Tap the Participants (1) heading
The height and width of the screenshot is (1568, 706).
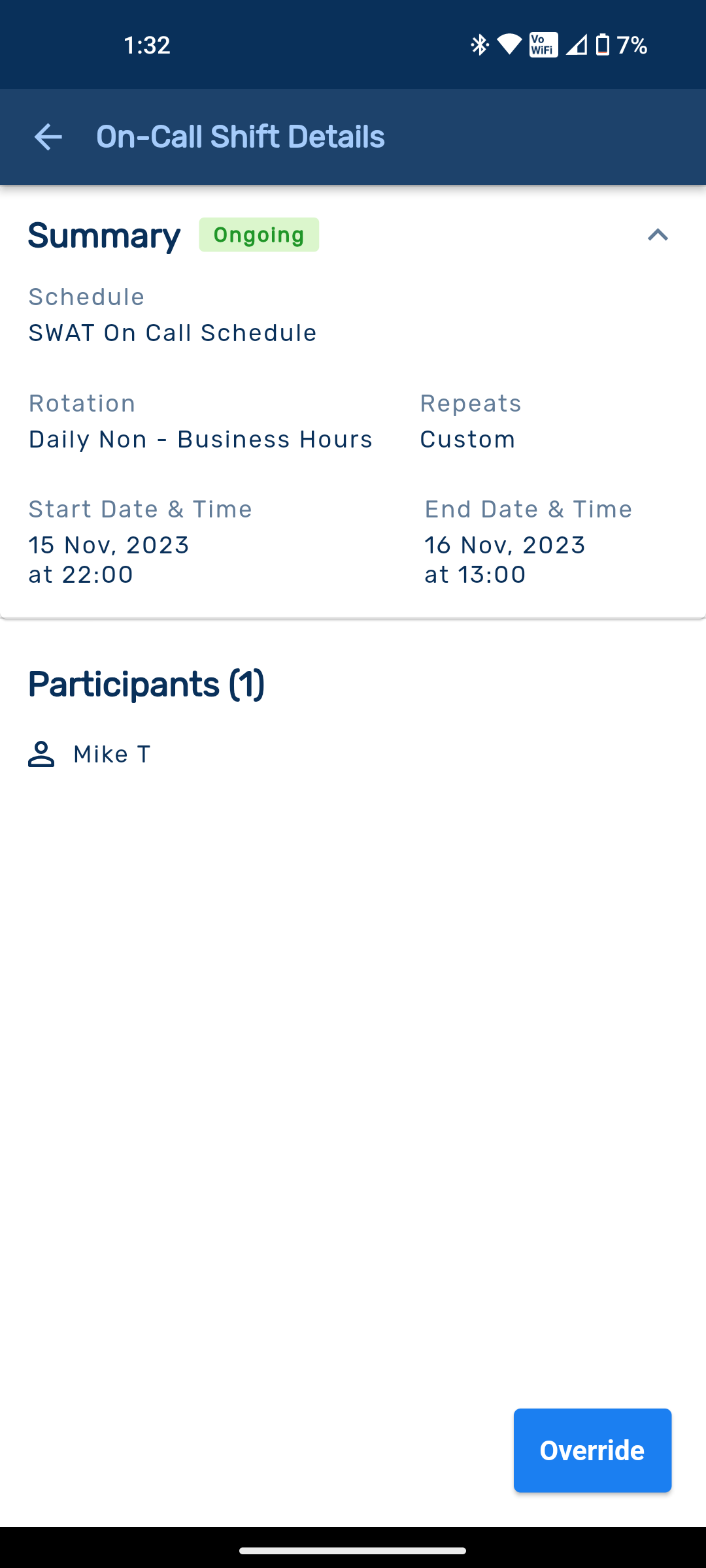coord(146,684)
